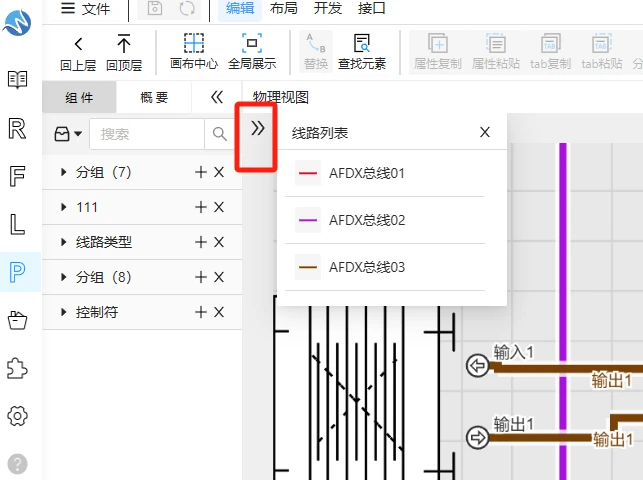643x480 pixels.
Task: Jump to top with 回顶层
Action: pyautogui.click(x=124, y=53)
